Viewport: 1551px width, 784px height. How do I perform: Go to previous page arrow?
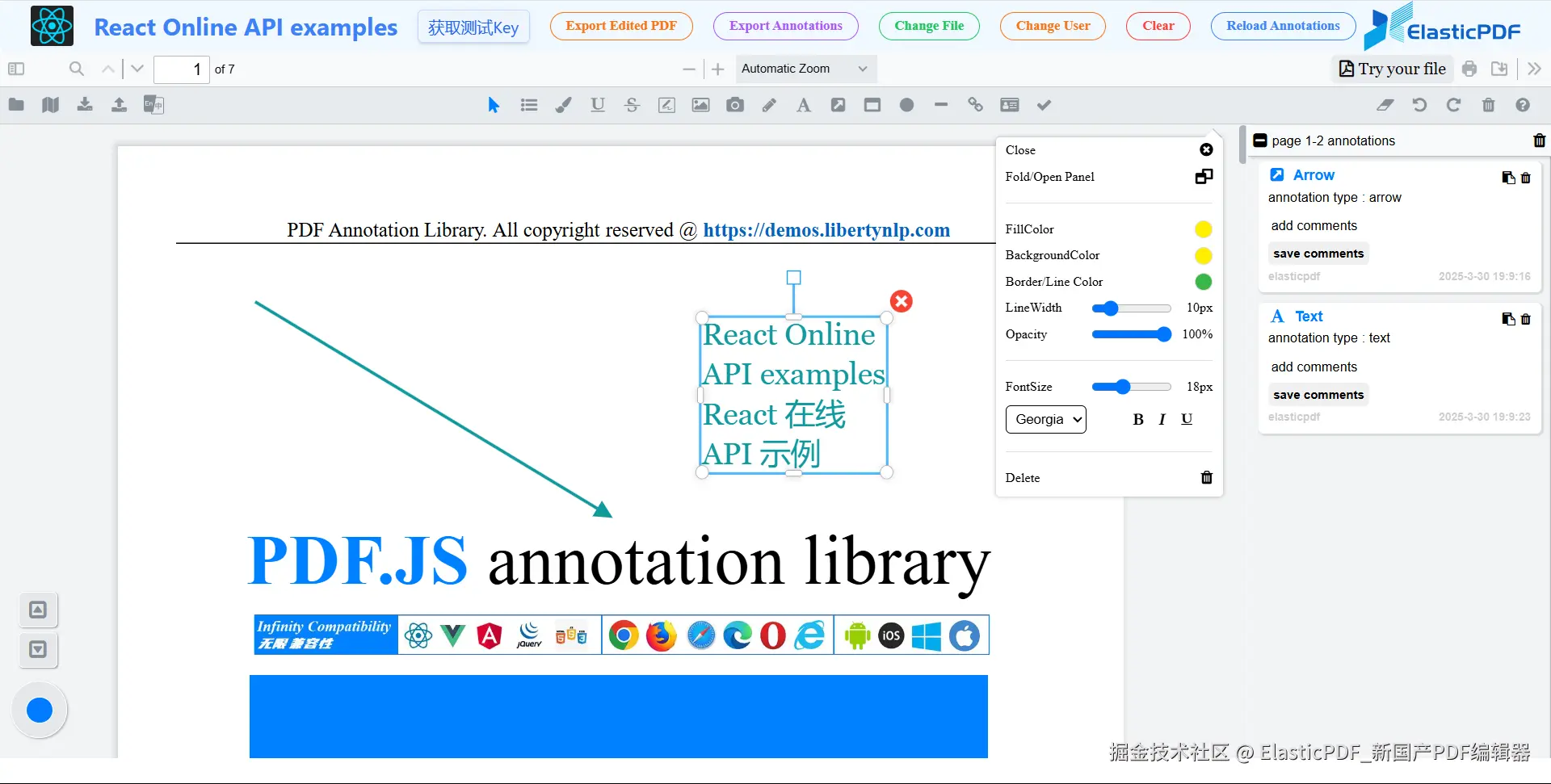pos(107,69)
